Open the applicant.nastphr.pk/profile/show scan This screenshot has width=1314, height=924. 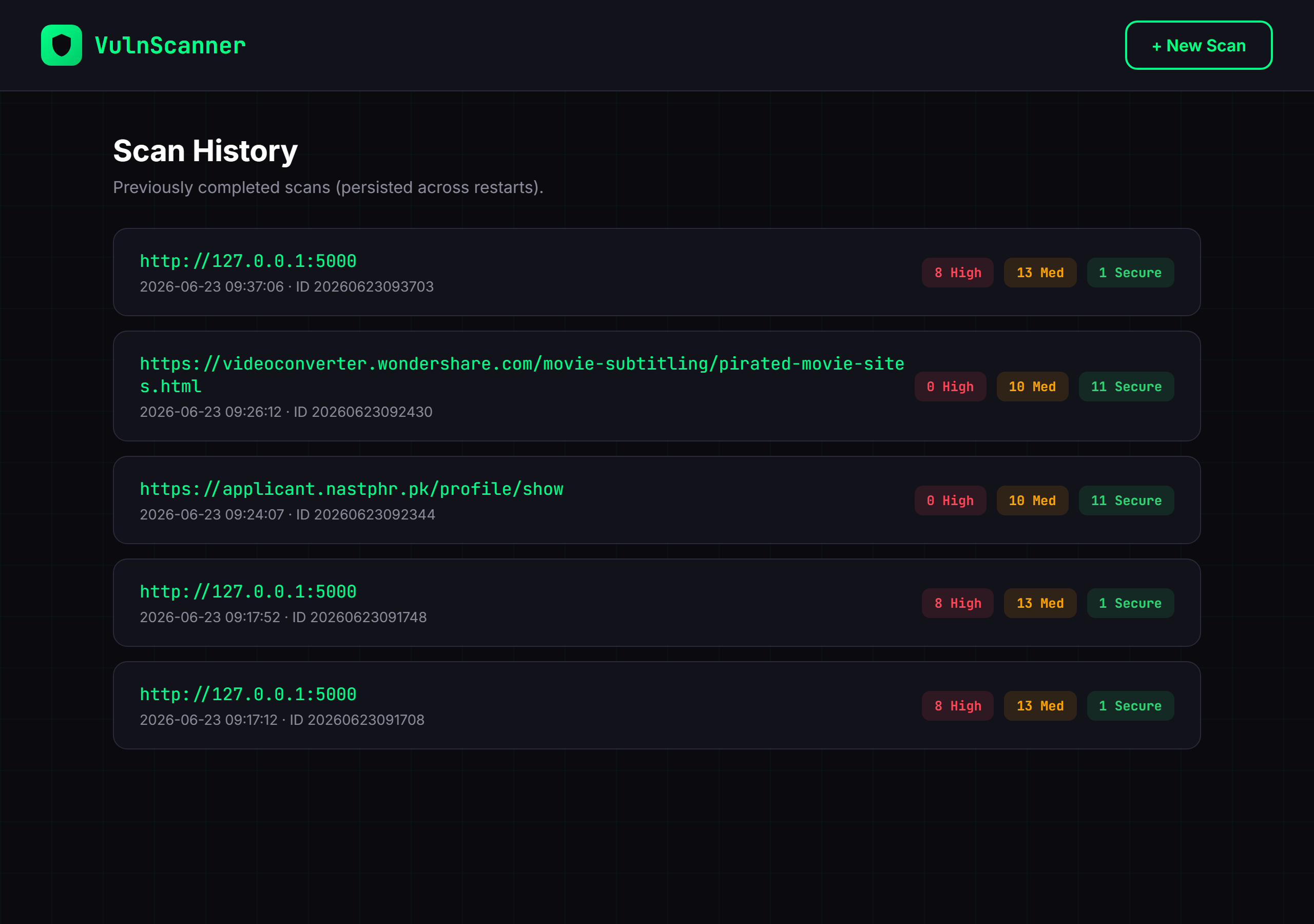point(656,500)
